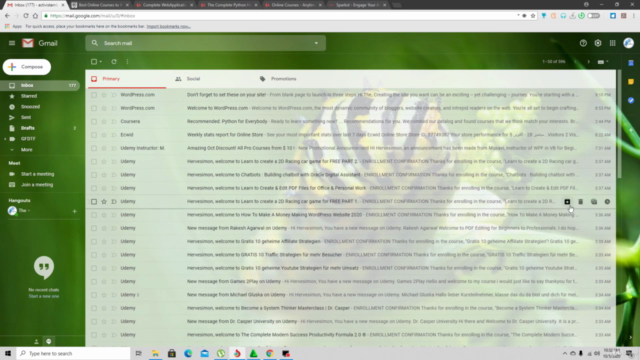
Task: Click Start a new one chat link
Action: tap(44, 296)
